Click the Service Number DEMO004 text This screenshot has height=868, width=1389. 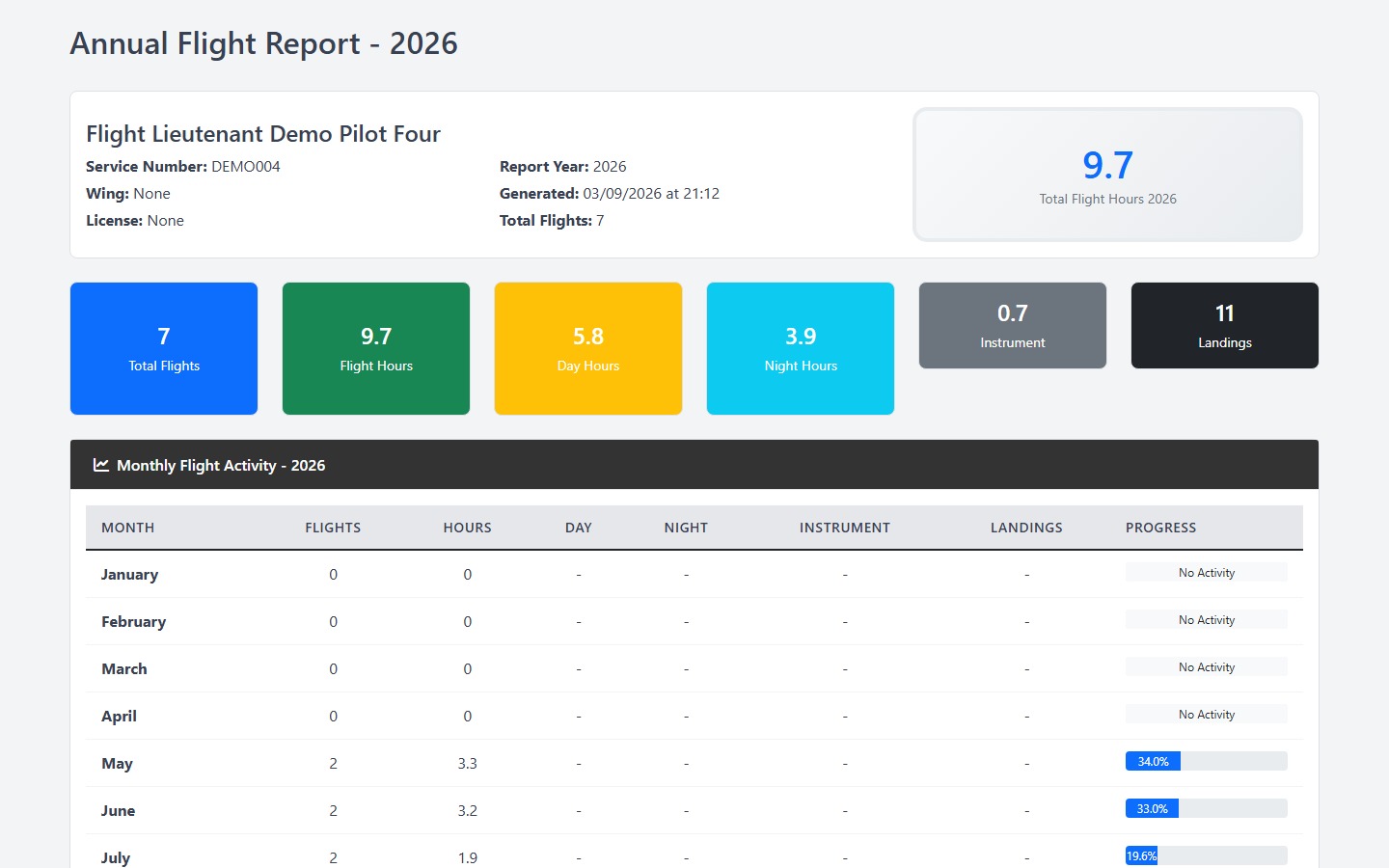point(183,166)
